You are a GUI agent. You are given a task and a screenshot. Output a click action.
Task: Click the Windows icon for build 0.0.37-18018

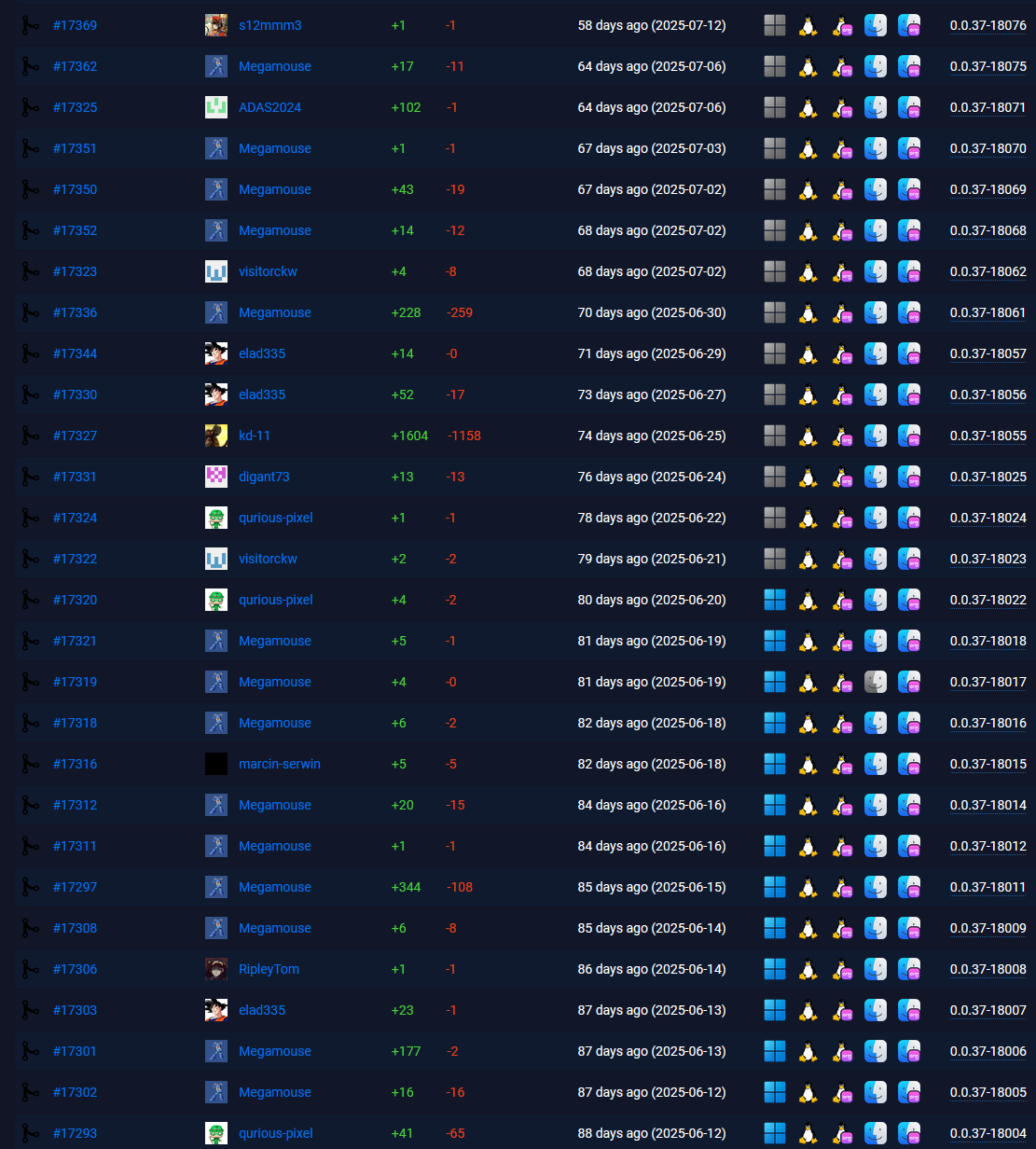775,641
